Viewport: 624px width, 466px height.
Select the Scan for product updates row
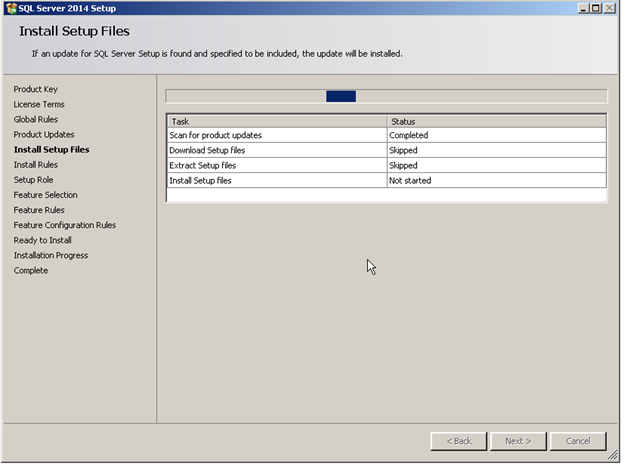pos(387,135)
